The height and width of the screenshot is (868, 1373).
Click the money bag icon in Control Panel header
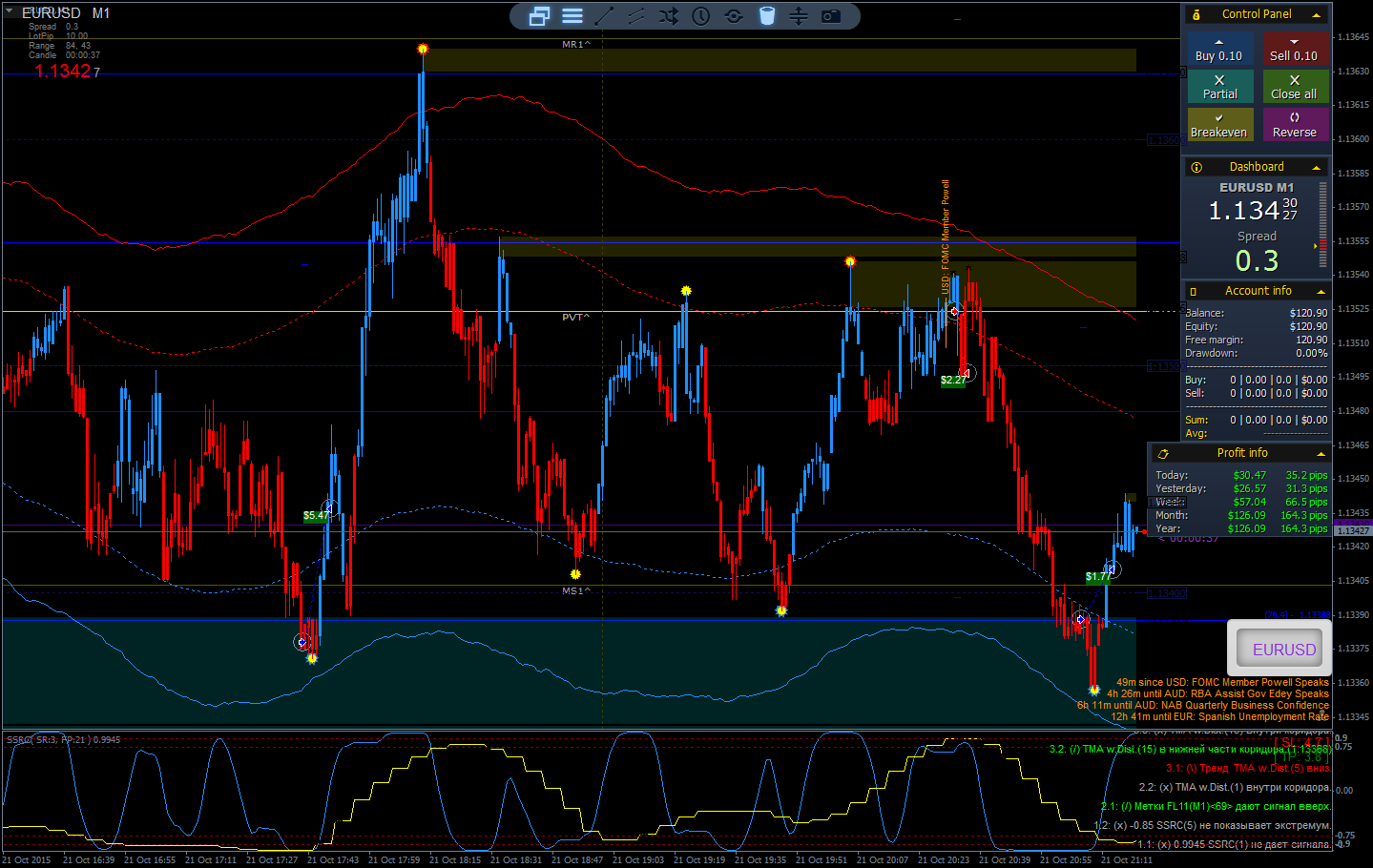(x=1196, y=14)
